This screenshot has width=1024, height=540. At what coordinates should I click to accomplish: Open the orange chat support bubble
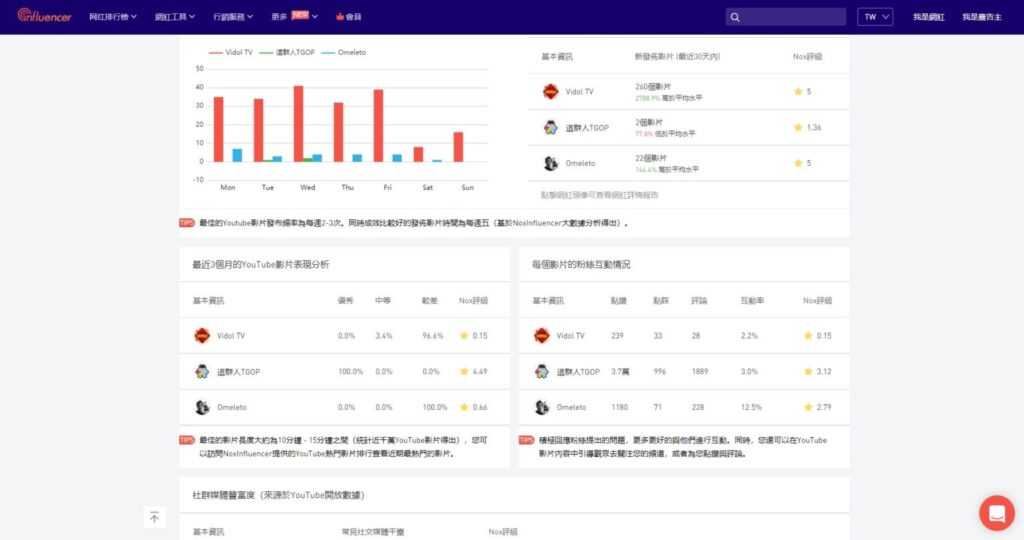pyautogui.click(x=996, y=513)
